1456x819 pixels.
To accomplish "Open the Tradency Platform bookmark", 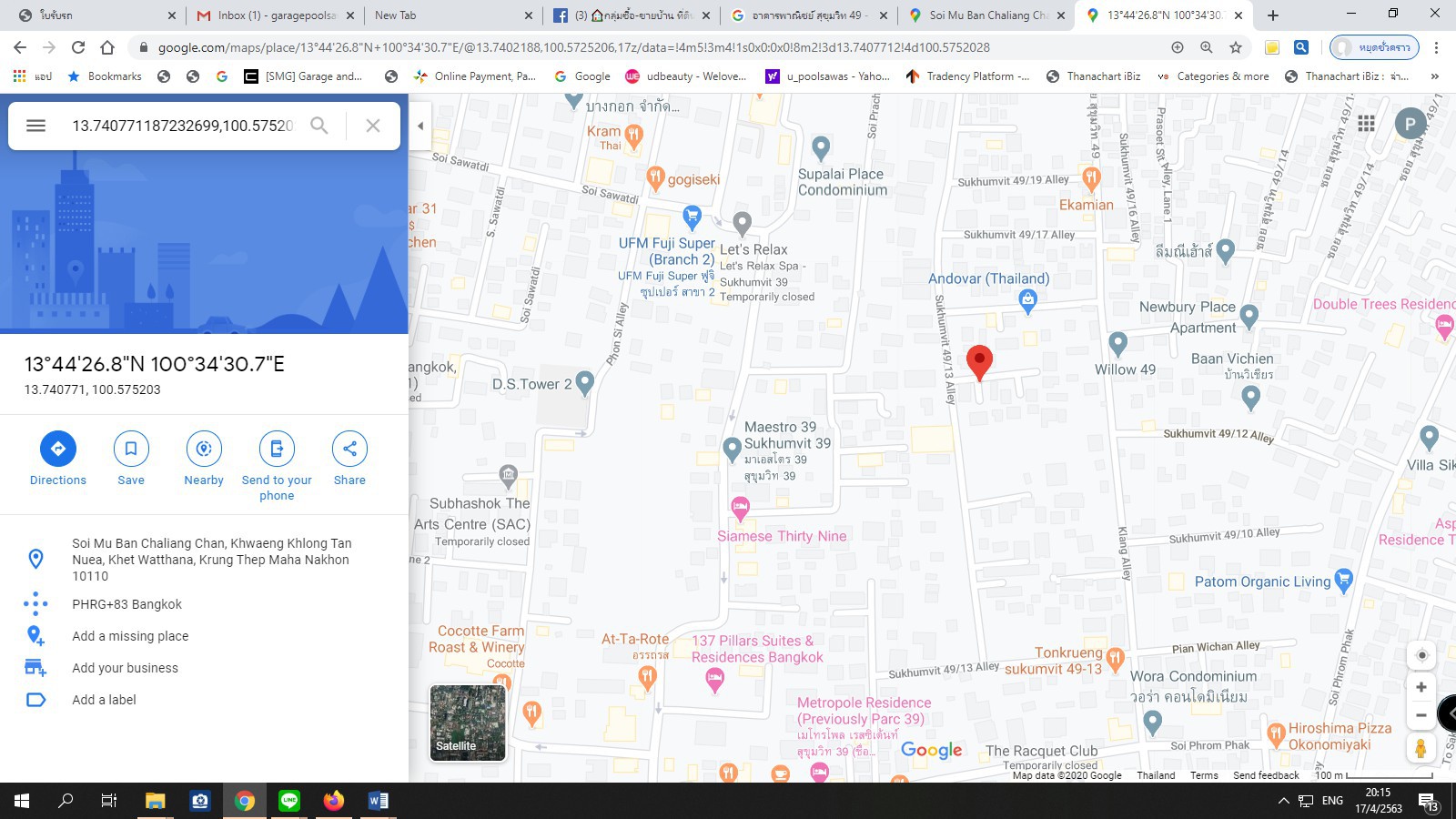I will click(x=967, y=76).
